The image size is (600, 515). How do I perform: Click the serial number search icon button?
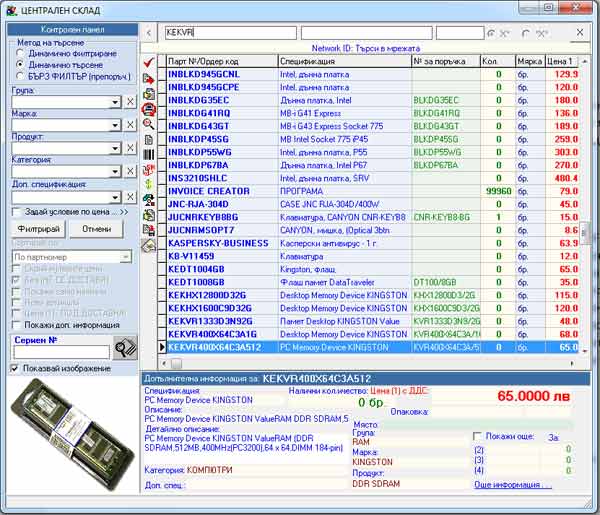point(126,348)
